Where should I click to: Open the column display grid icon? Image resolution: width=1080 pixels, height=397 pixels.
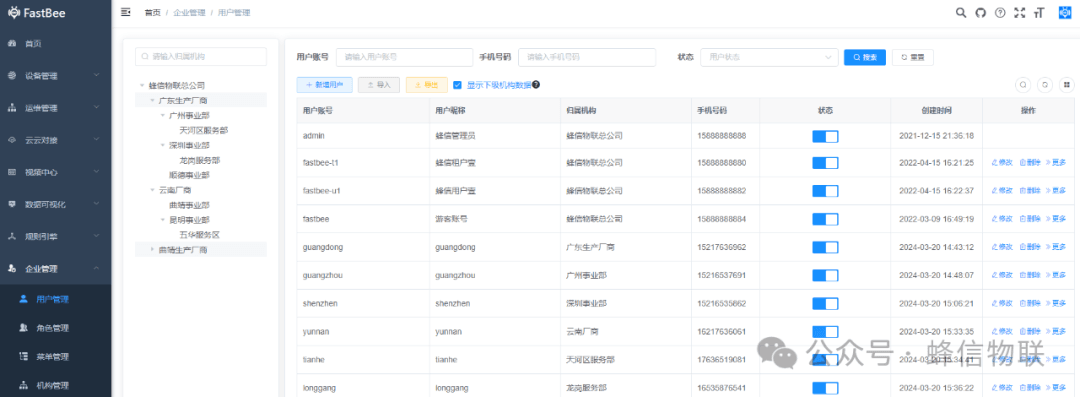tap(1066, 85)
